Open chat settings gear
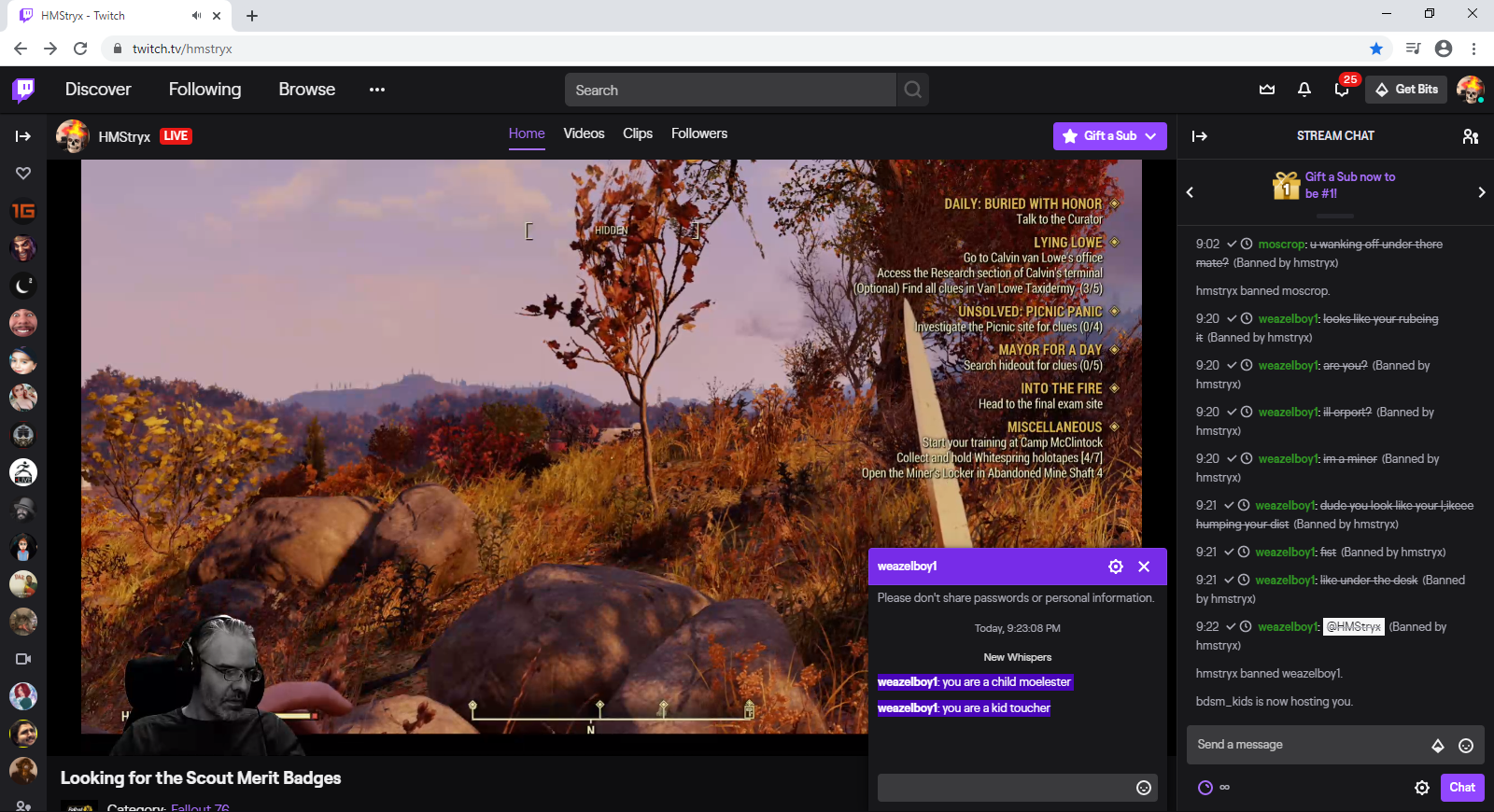Image resolution: width=1494 pixels, height=812 pixels. [1422, 788]
